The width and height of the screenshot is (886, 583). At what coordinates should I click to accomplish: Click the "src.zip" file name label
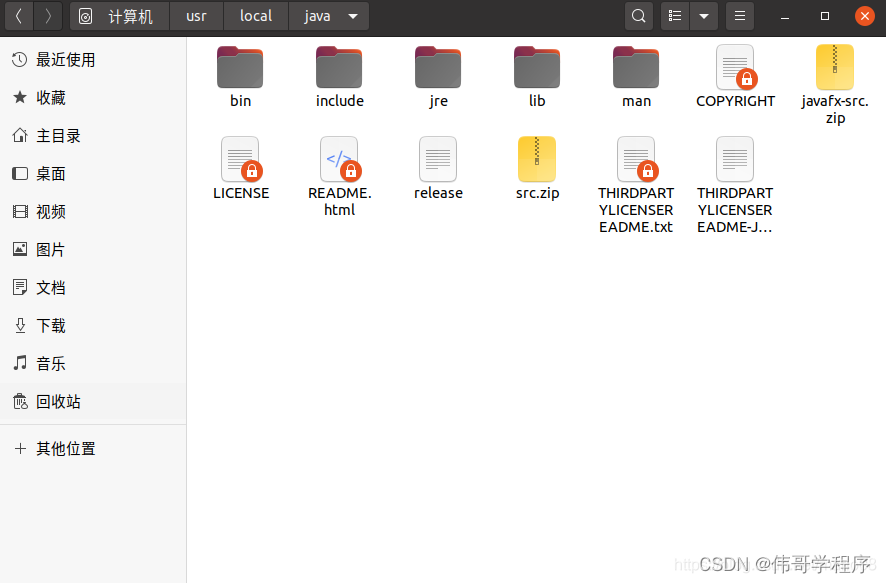click(537, 193)
